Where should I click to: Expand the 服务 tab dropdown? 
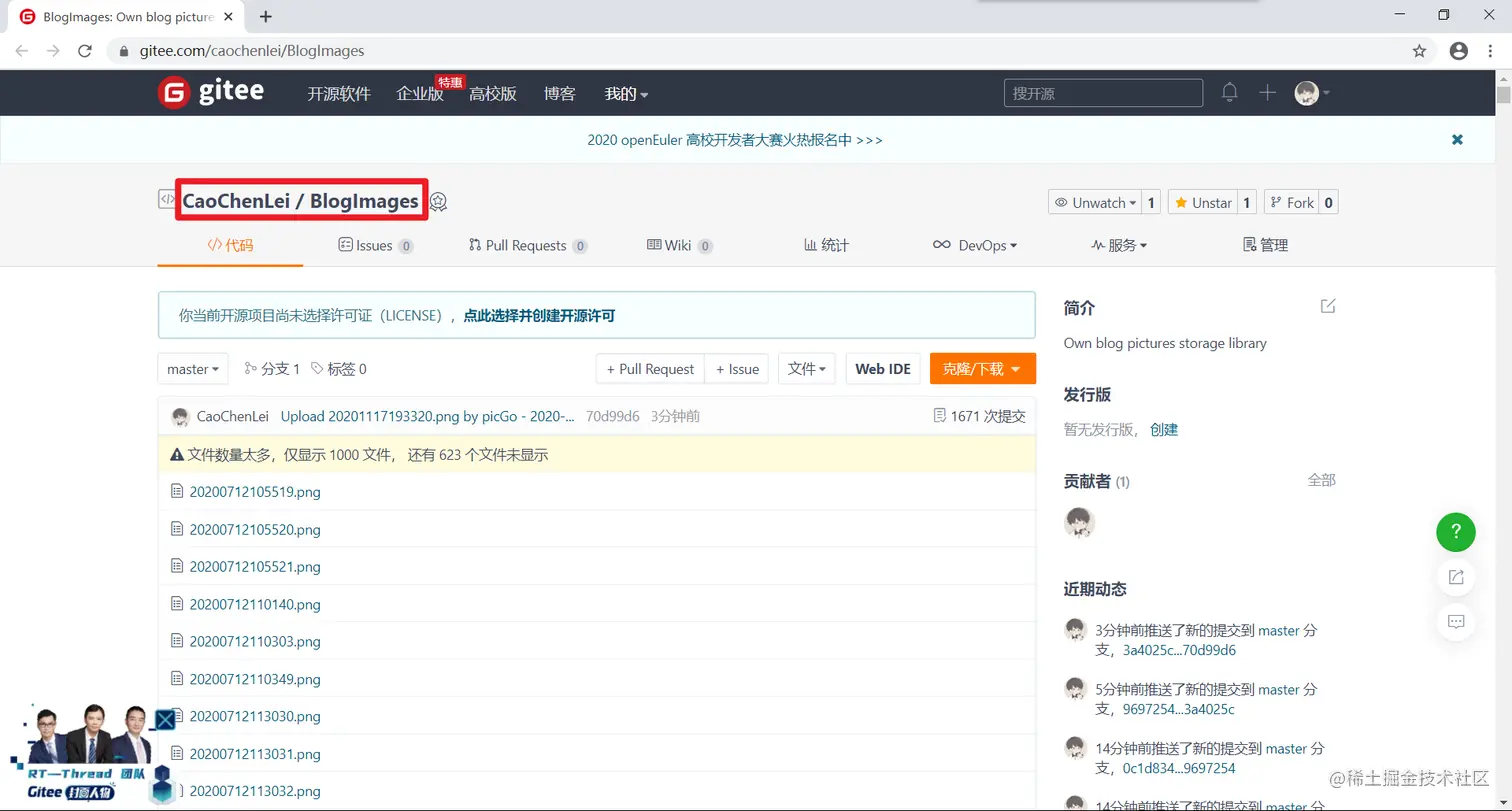pyautogui.click(x=1119, y=245)
